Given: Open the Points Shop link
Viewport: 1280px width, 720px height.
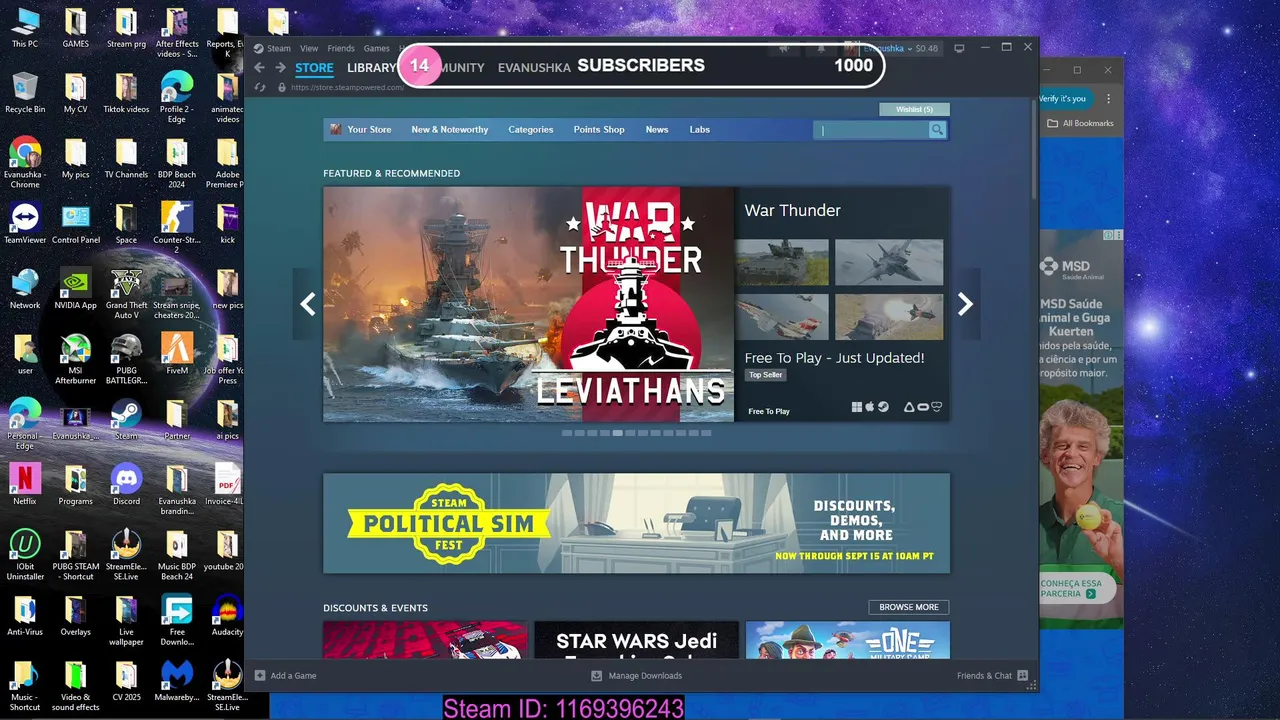Looking at the screenshot, I should click(x=599, y=130).
